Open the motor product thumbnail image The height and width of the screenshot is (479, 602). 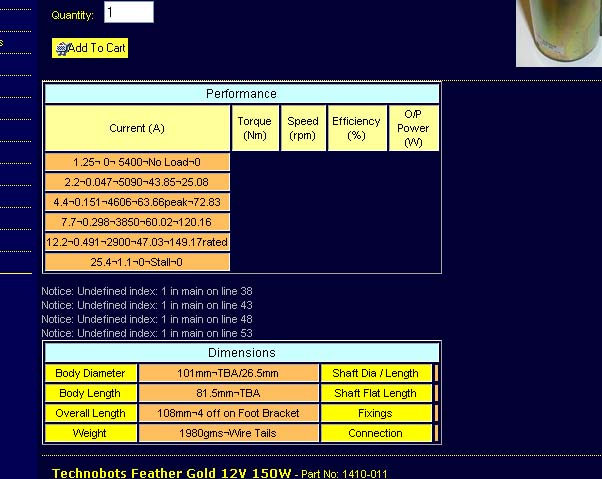click(558, 33)
